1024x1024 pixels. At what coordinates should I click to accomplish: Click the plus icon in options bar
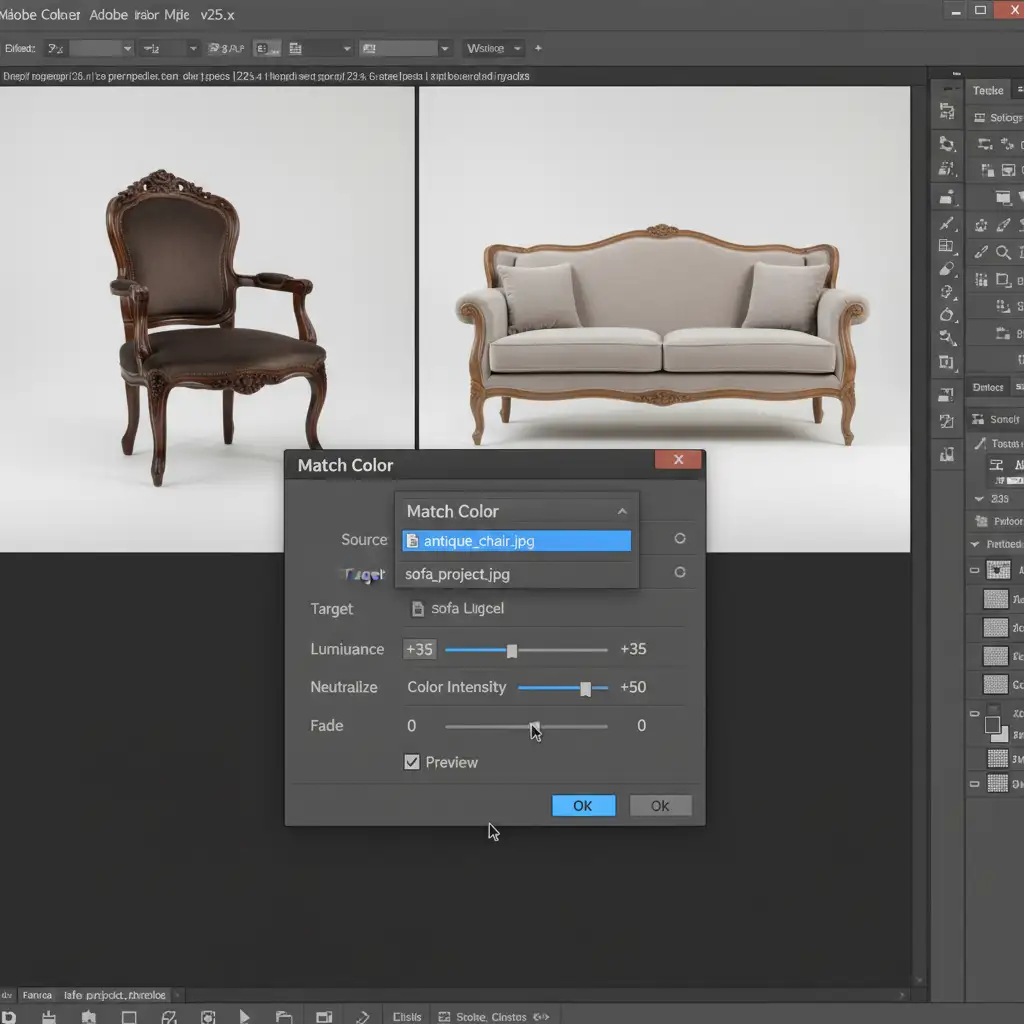pyautogui.click(x=538, y=48)
